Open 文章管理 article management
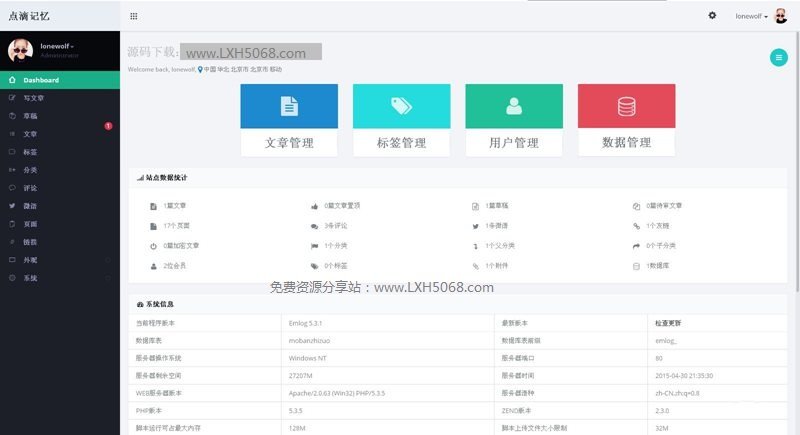The image size is (800, 435). (289, 143)
